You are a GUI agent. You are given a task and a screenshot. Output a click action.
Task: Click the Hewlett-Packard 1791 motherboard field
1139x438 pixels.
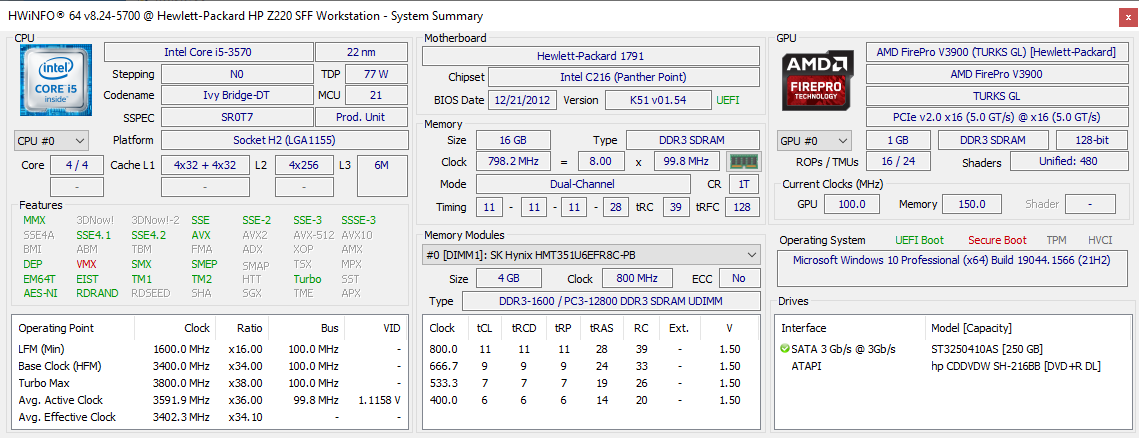[x=591, y=56]
